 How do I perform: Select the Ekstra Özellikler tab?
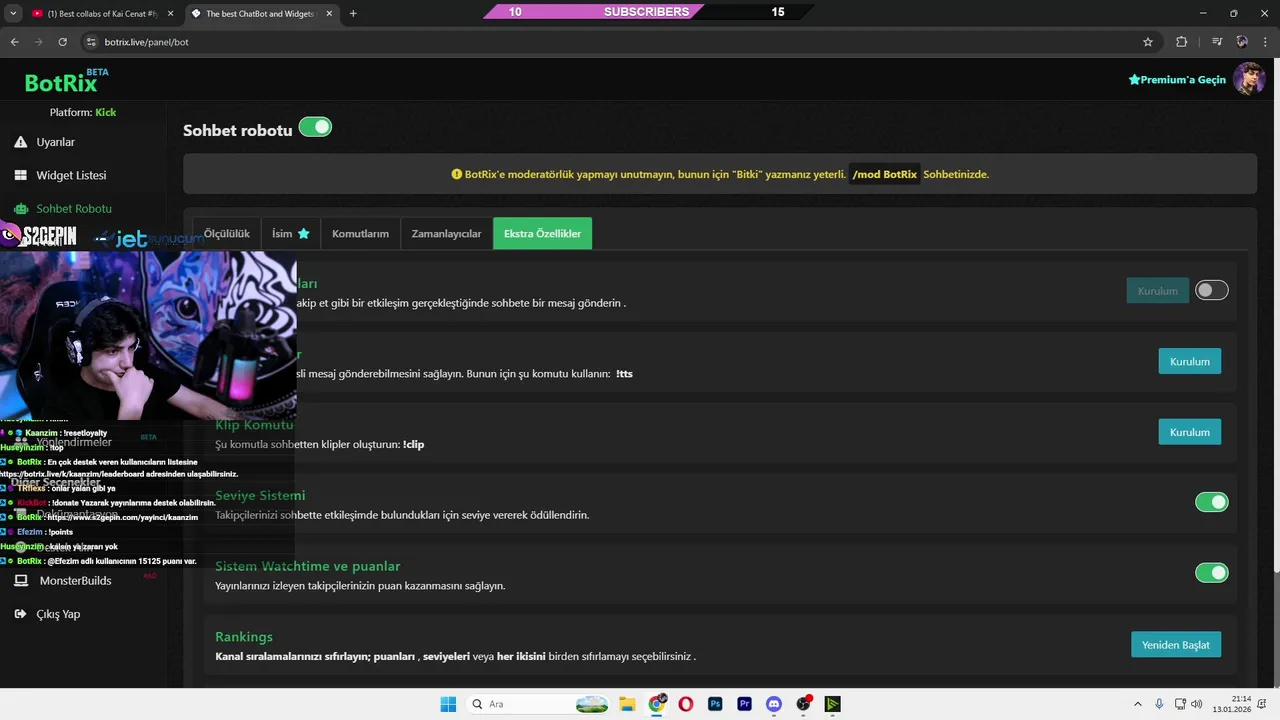tap(542, 233)
